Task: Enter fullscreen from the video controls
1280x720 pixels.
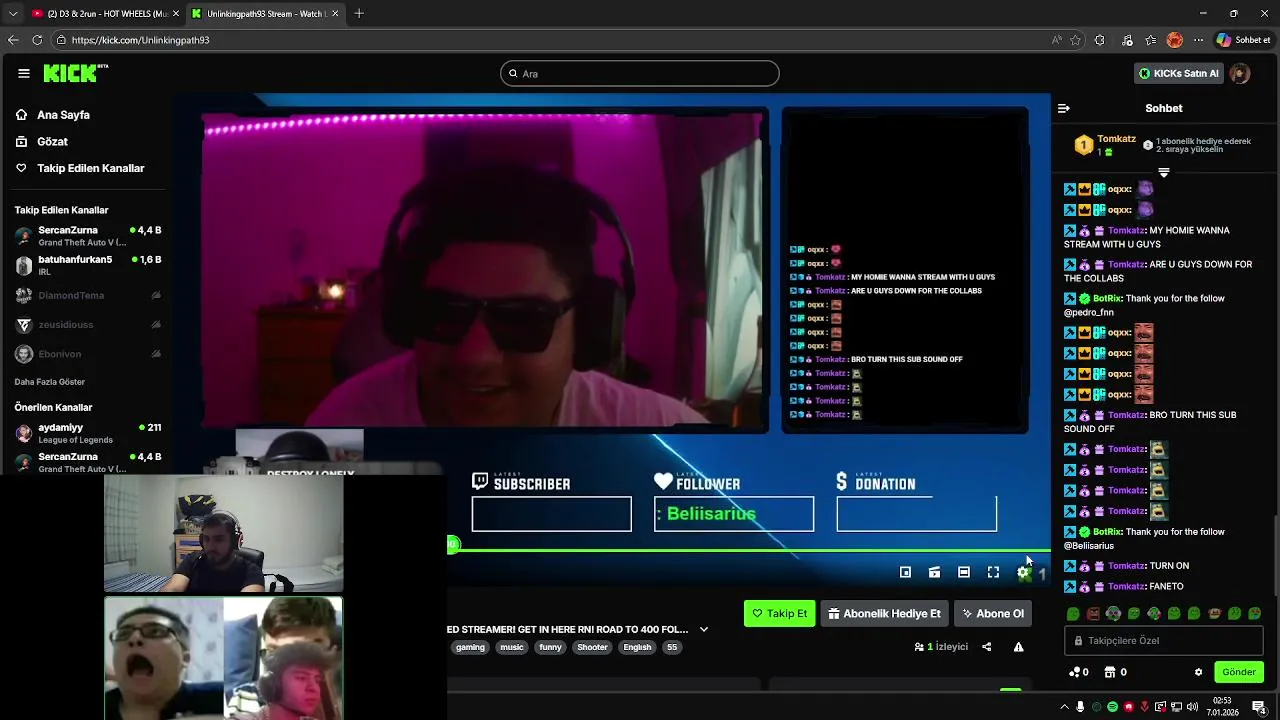Action: pyautogui.click(x=993, y=572)
